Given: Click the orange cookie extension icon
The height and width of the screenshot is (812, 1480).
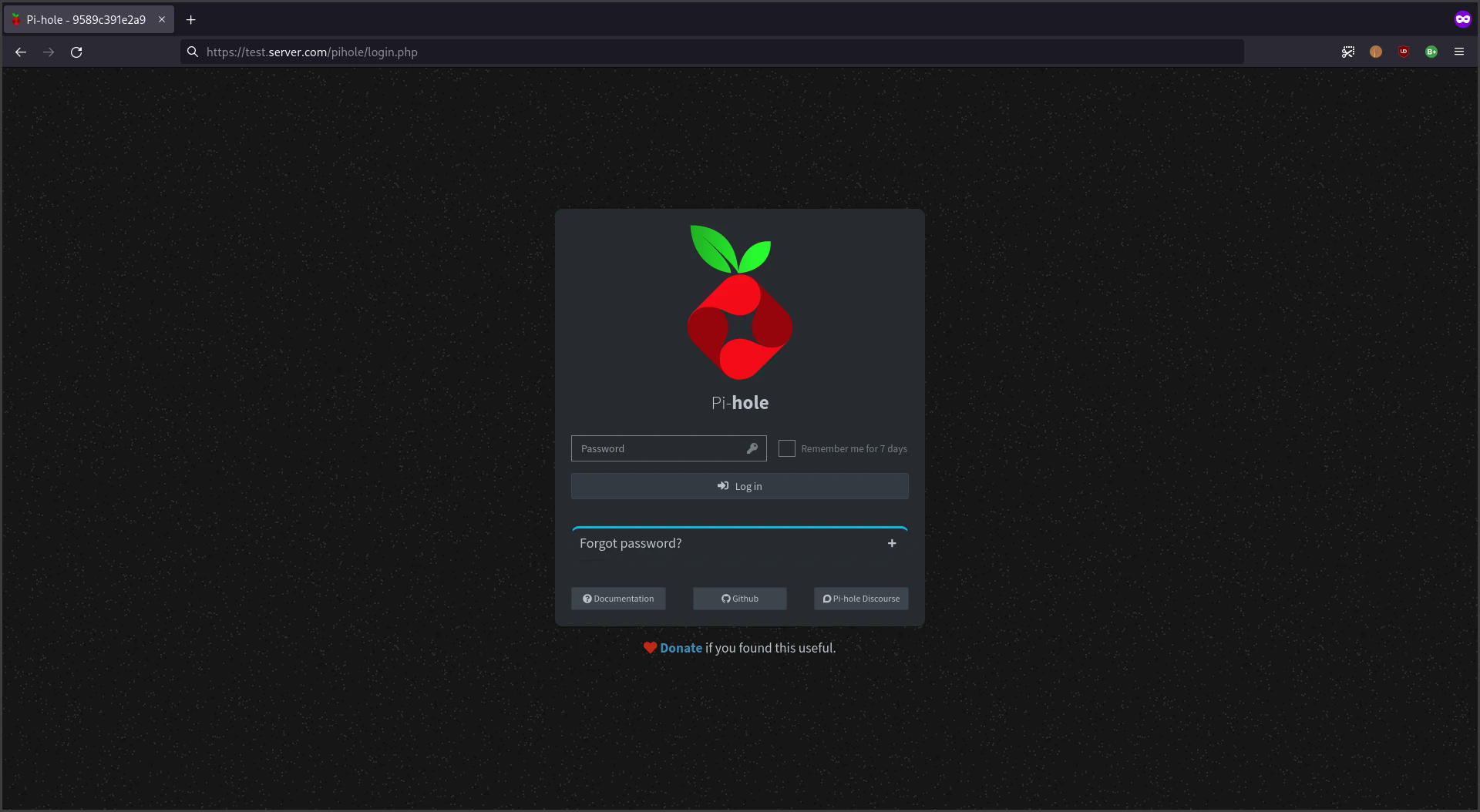Looking at the screenshot, I should click(x=1376, y=52).
